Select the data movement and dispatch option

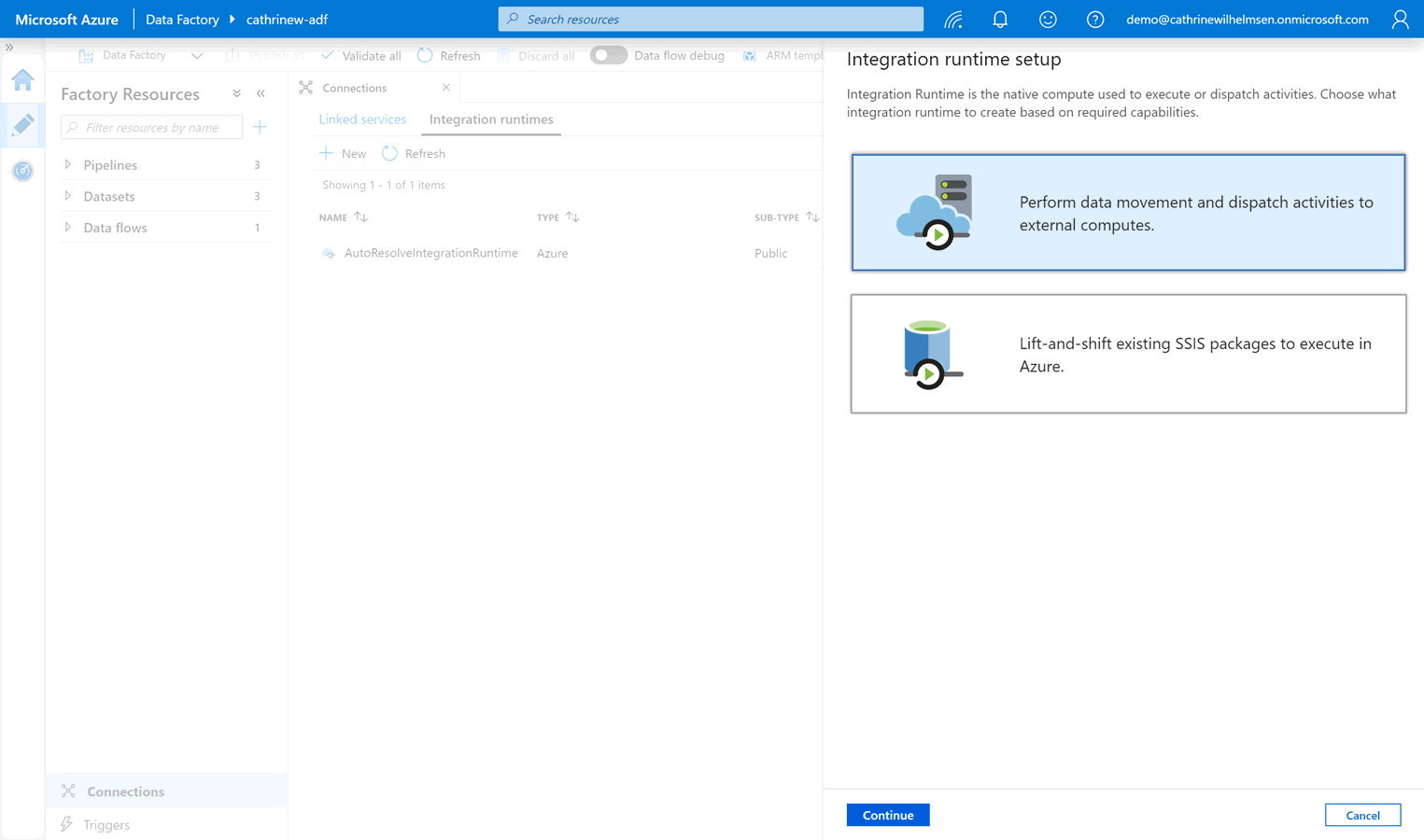coord(1128,213)
